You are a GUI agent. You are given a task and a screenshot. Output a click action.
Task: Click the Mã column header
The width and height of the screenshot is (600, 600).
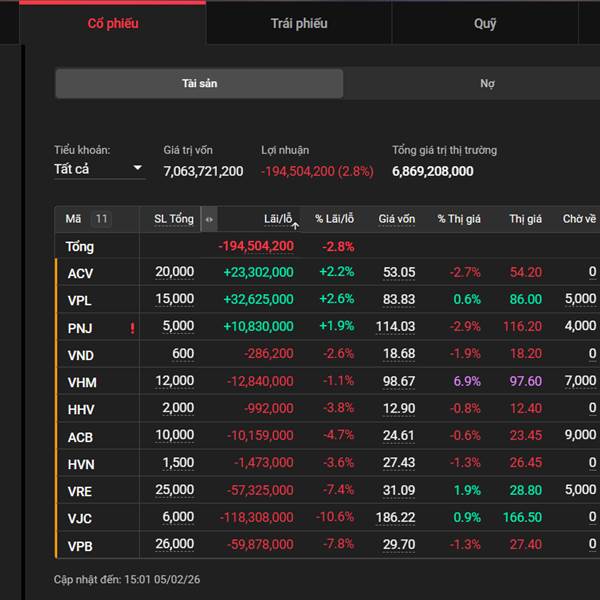click(x=73, y=219)
